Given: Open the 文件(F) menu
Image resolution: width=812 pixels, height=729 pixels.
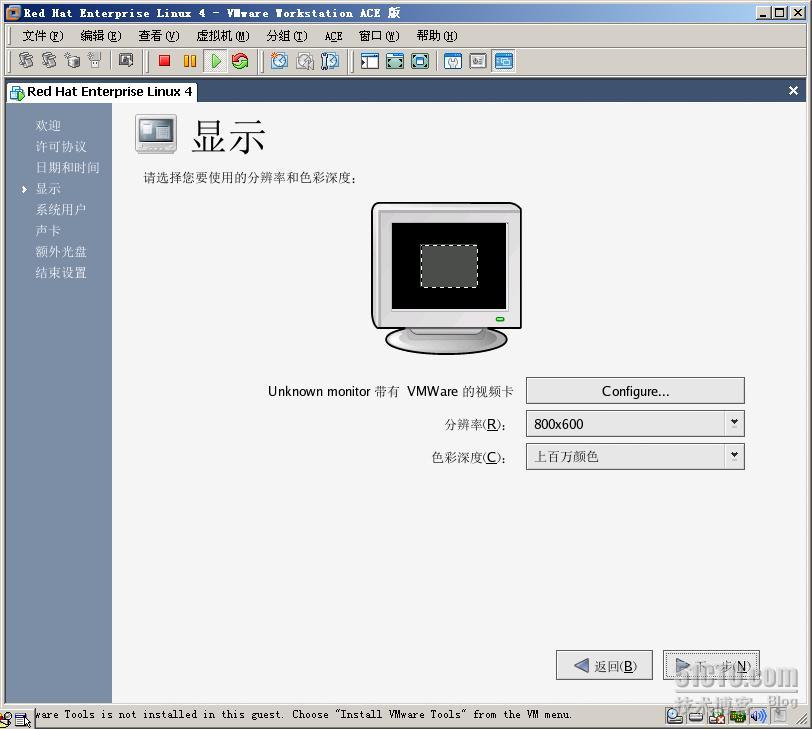Looking at the screenshot, I should click(x=42, y=36).
